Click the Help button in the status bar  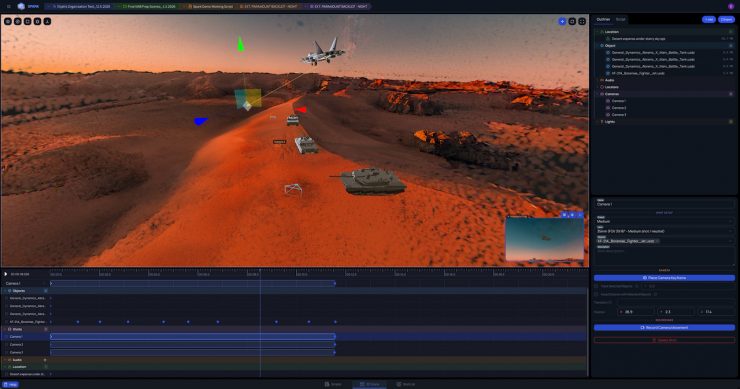(x=10, y=384)
